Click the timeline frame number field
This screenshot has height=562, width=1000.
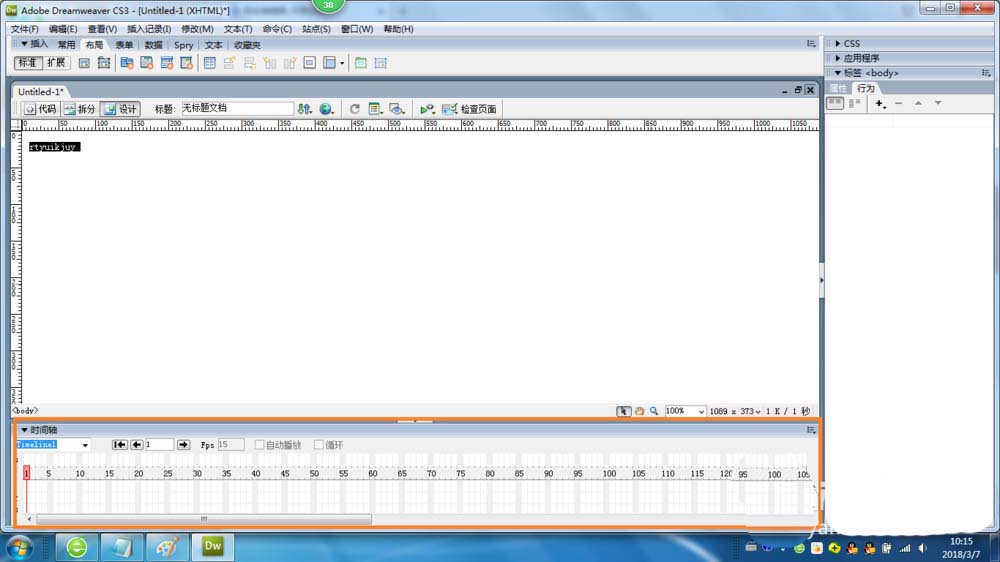(159, 445)
